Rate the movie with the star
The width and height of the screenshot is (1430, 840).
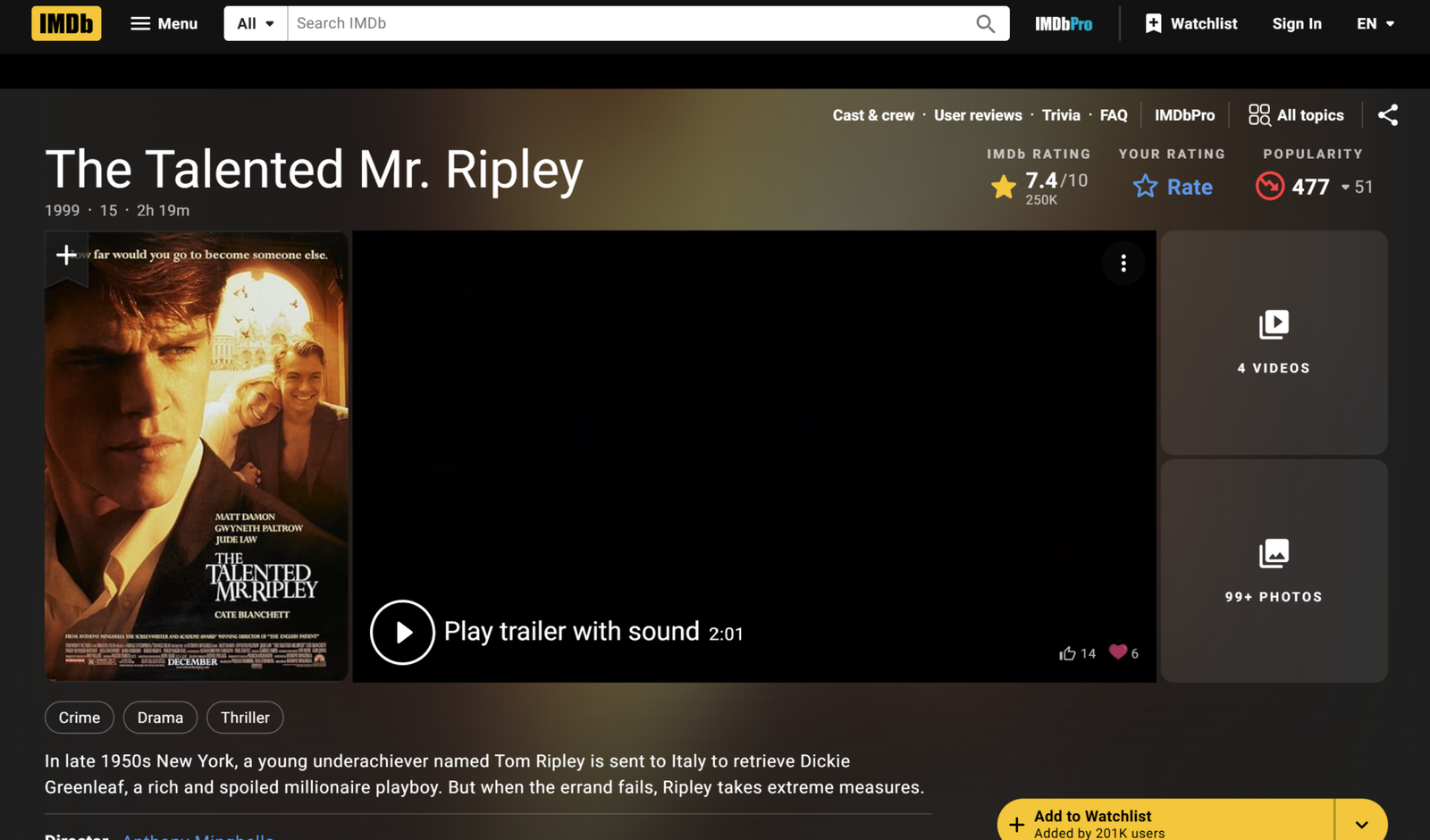[x=1172, y=187]
